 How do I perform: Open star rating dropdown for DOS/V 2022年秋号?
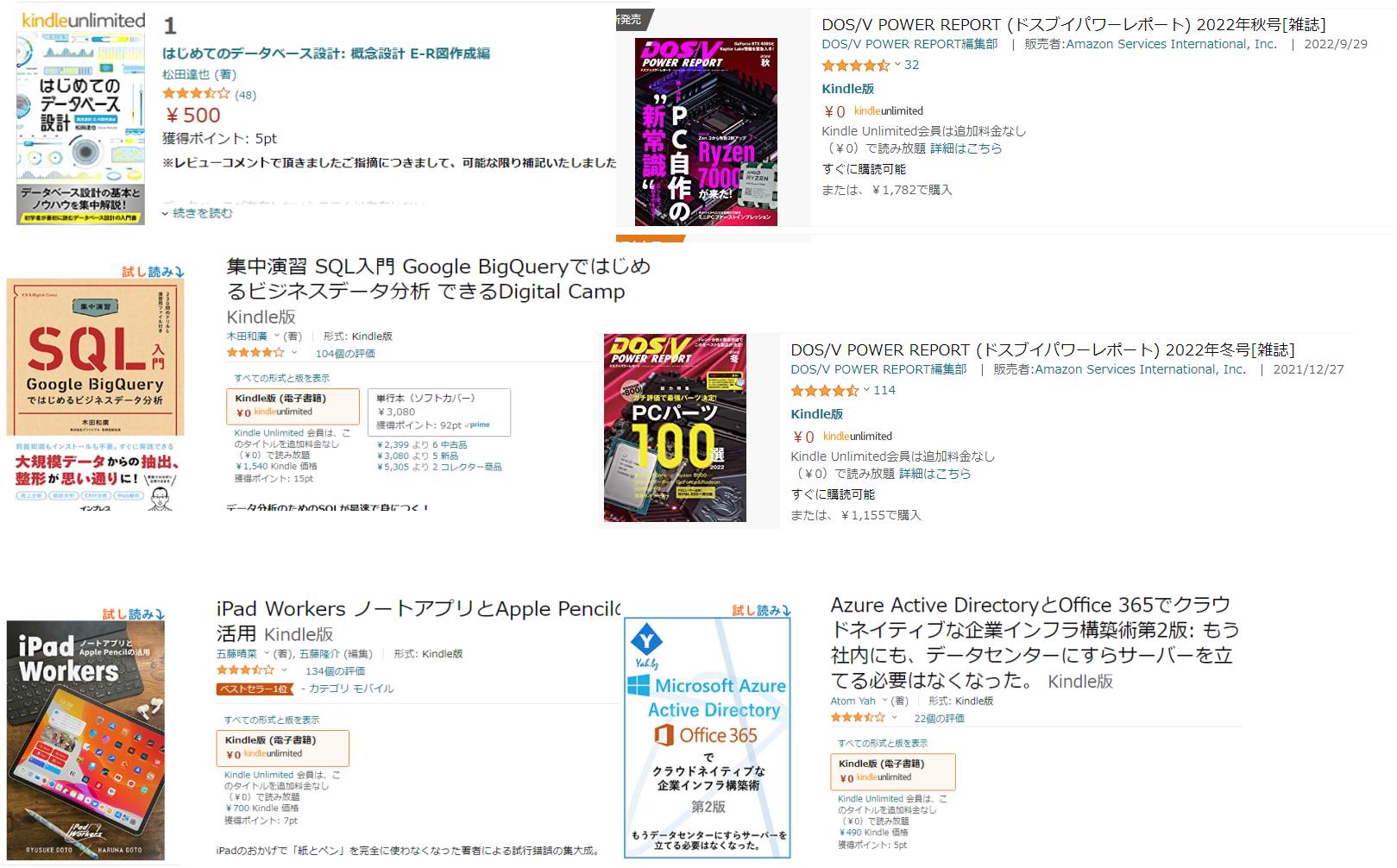[897, 65]
